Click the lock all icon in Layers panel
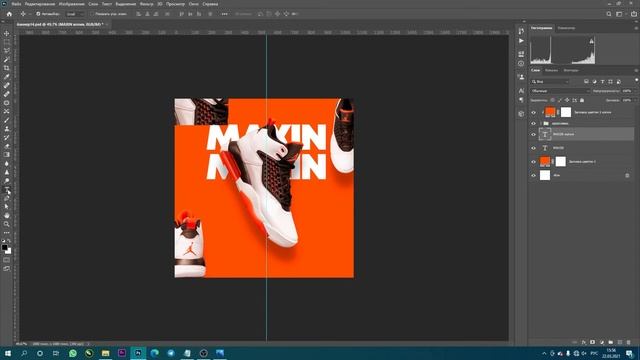The width and height of the screenshot is (640, 360). (x=582, y=100)
